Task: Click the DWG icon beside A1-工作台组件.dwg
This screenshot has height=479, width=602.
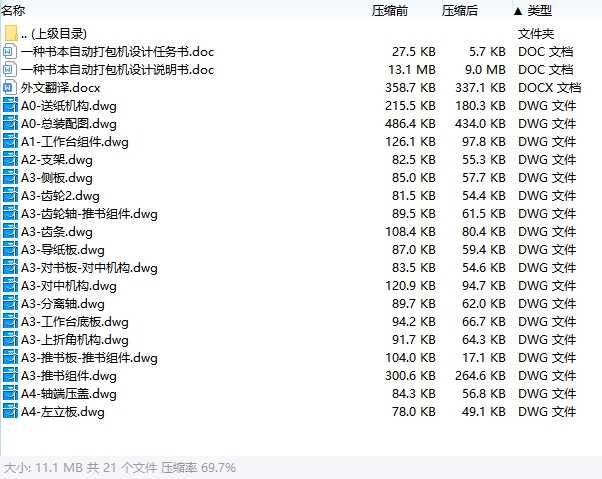Action: [10, 142]
